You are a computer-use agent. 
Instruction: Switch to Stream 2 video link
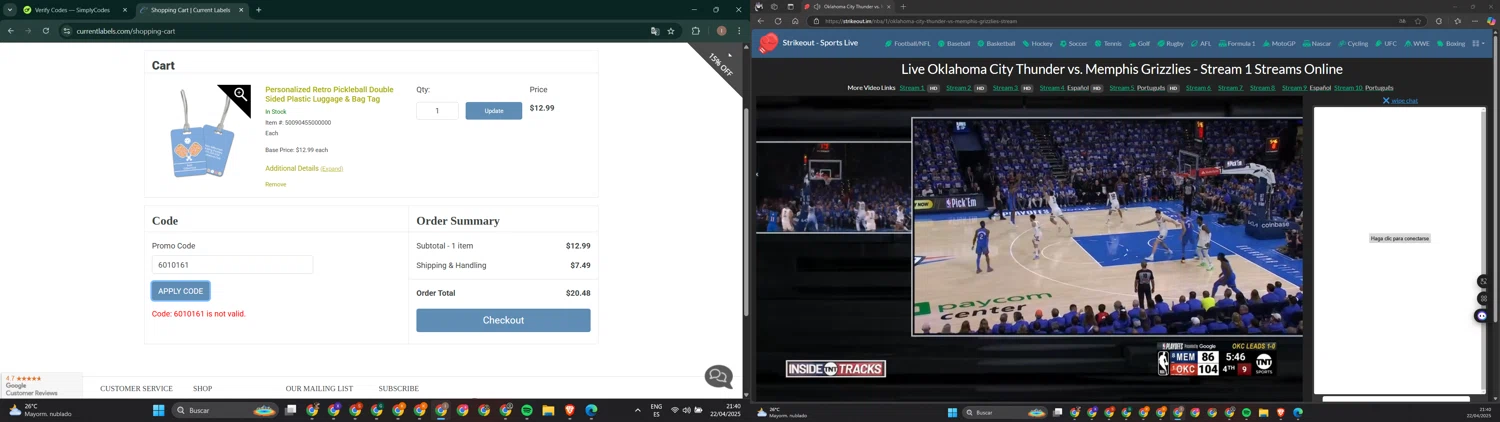[958, 88]
